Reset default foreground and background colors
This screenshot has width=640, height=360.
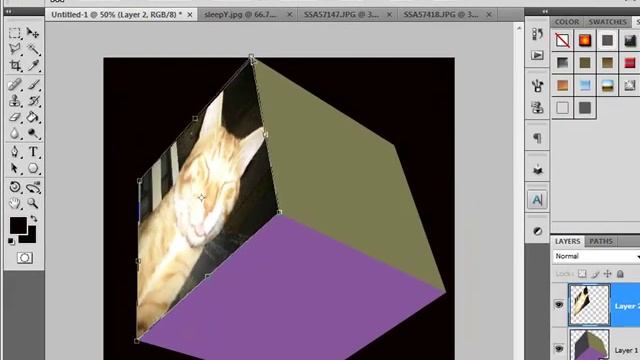point(11,241)
